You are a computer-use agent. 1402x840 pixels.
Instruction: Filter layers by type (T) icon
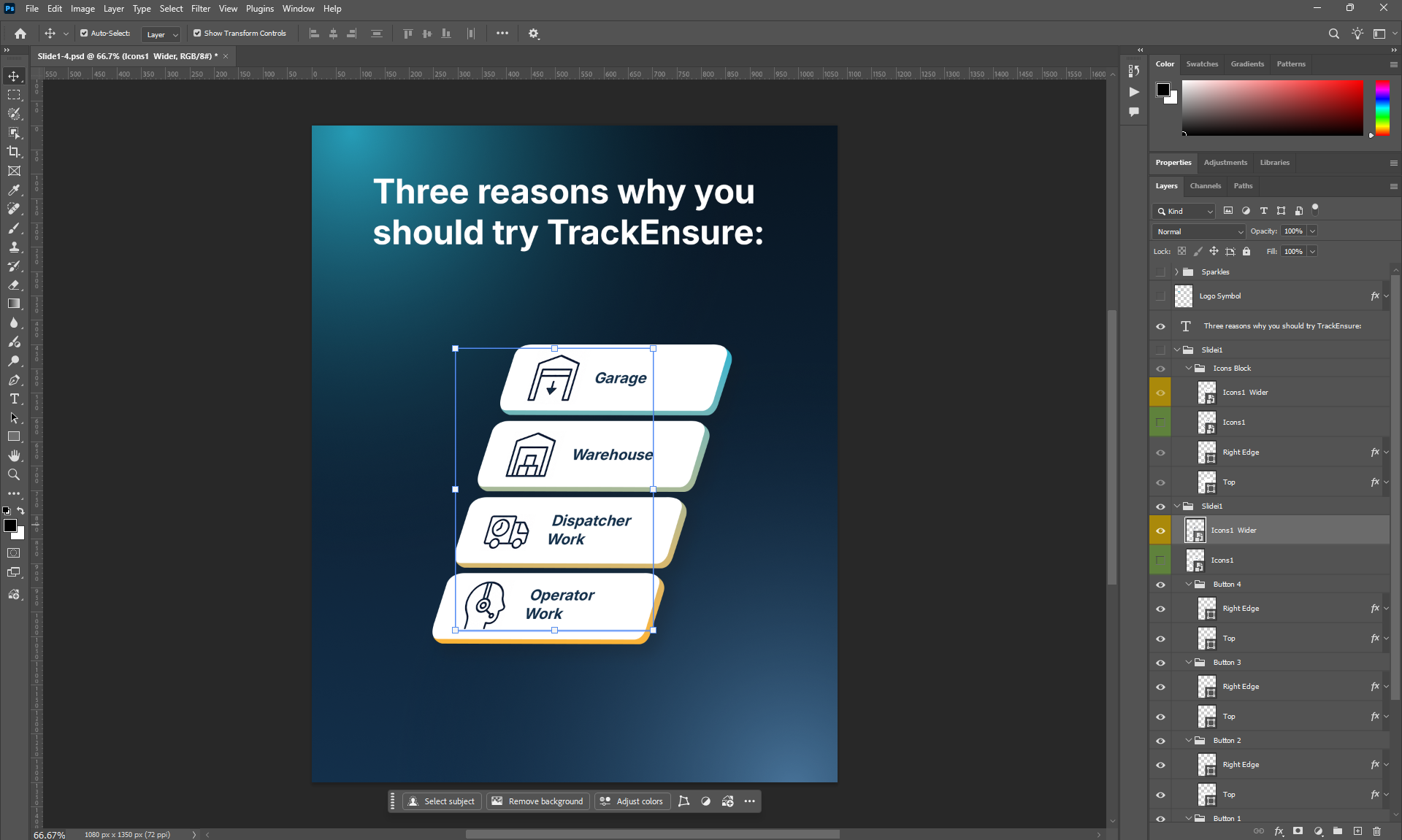[1263, 211]
